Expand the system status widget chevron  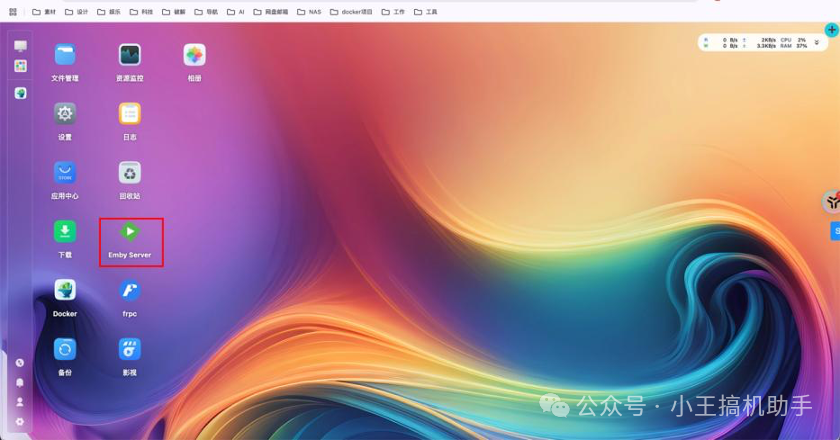click(x=817, y=42)
